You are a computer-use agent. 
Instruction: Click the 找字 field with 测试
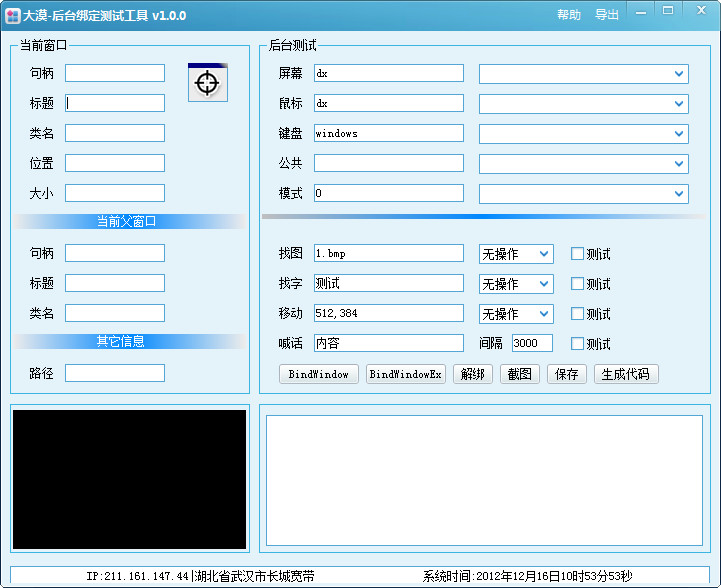pyautogui.click(x=389, y=283)
